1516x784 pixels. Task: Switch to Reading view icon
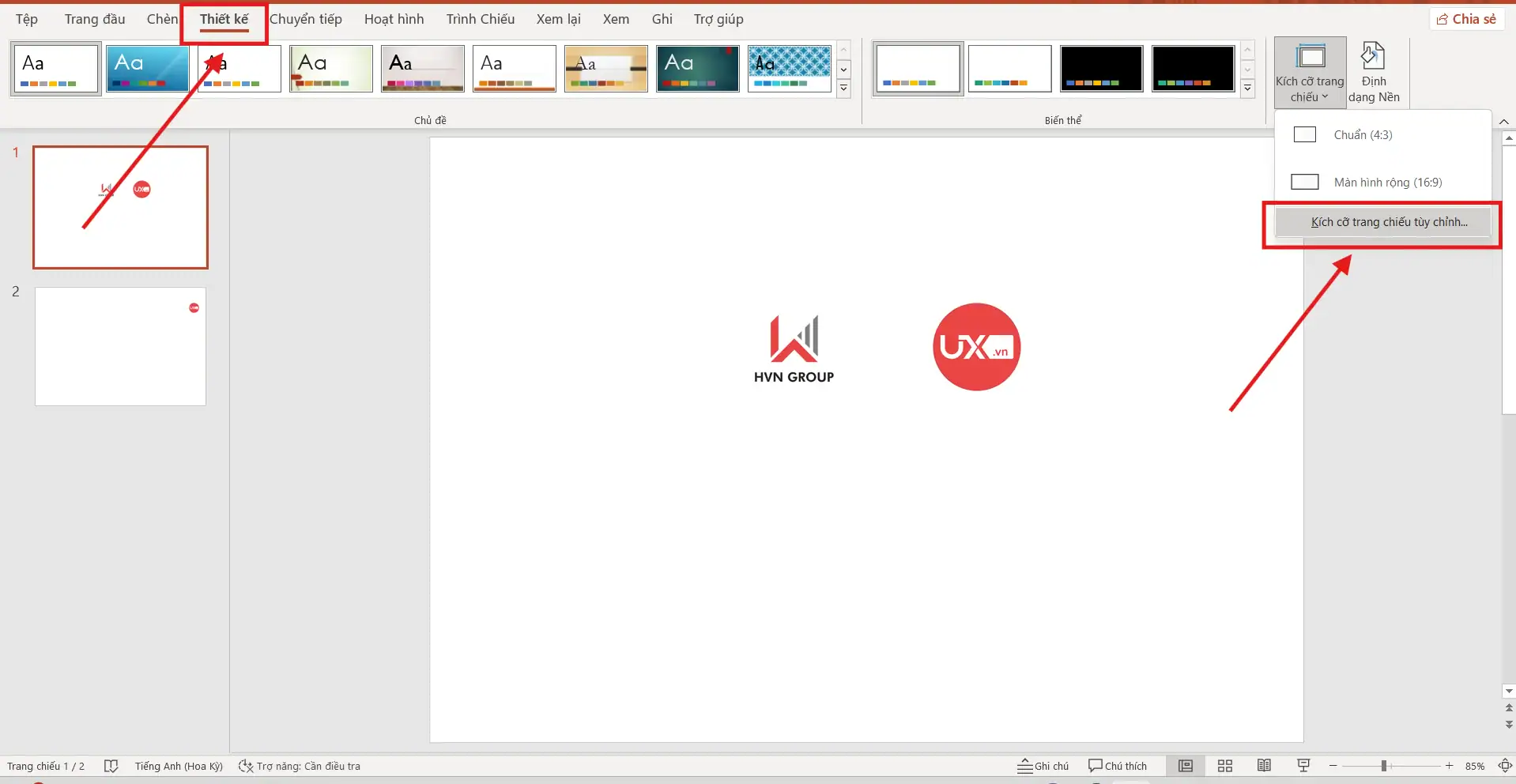pos(1264,766)
